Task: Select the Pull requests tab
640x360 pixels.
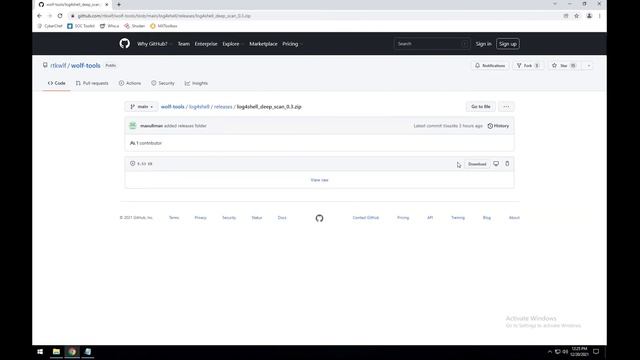Action: pyautogui.click(x=92, y=83)
